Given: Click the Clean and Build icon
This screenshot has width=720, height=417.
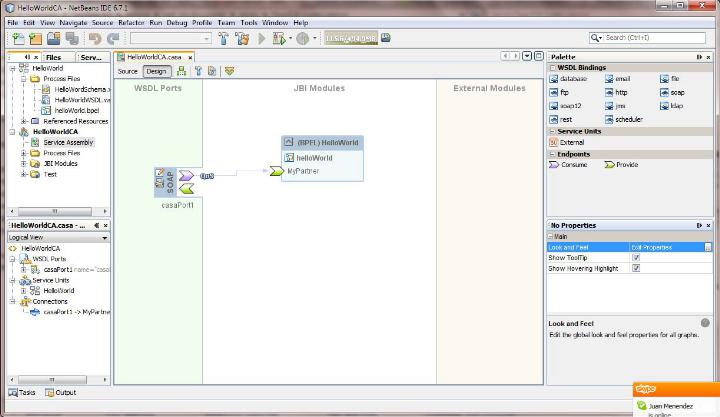Looking at the screenshot, I should [x=242, y=39].
